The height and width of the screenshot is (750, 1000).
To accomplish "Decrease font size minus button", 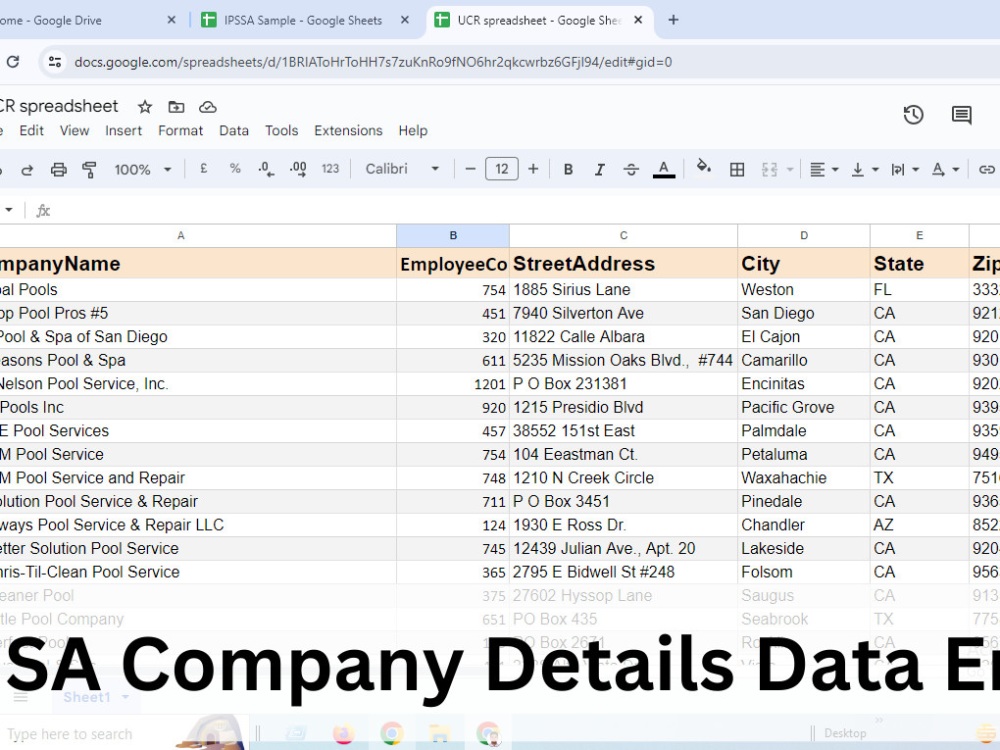I will [x=471, y=169].
